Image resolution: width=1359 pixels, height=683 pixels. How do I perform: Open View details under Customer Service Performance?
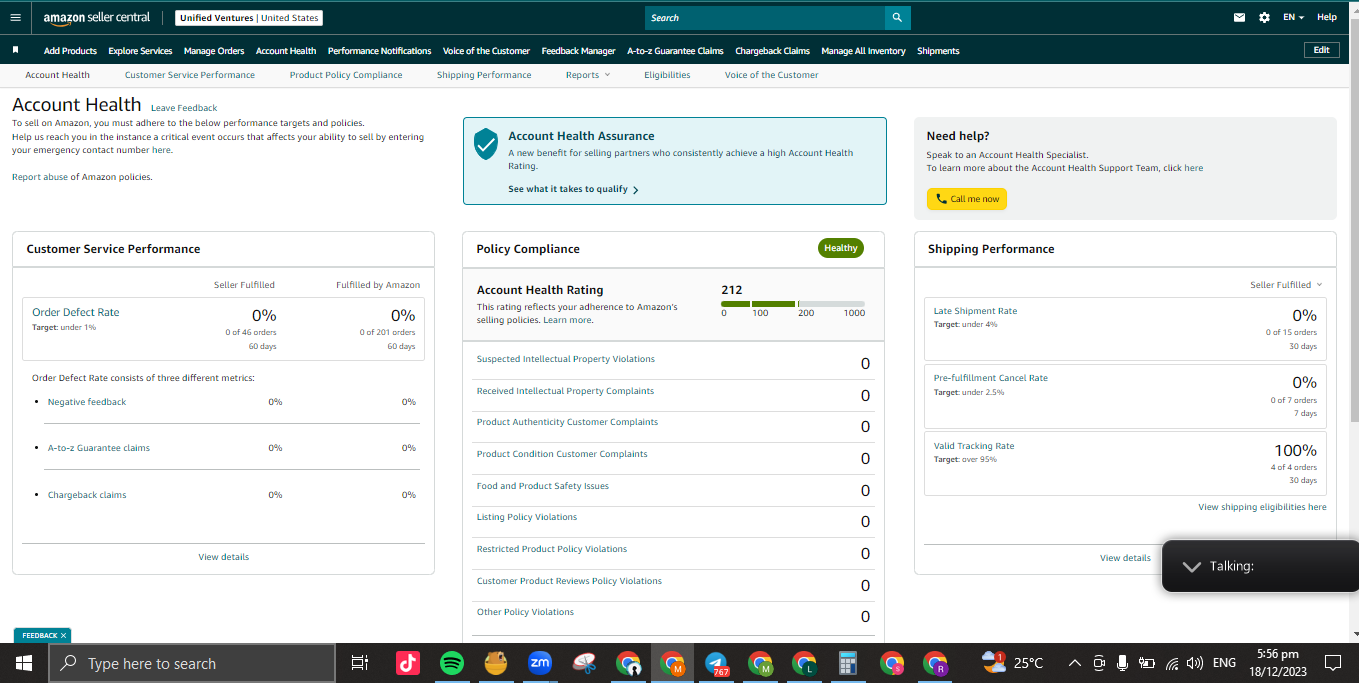(x=224, y=557)
